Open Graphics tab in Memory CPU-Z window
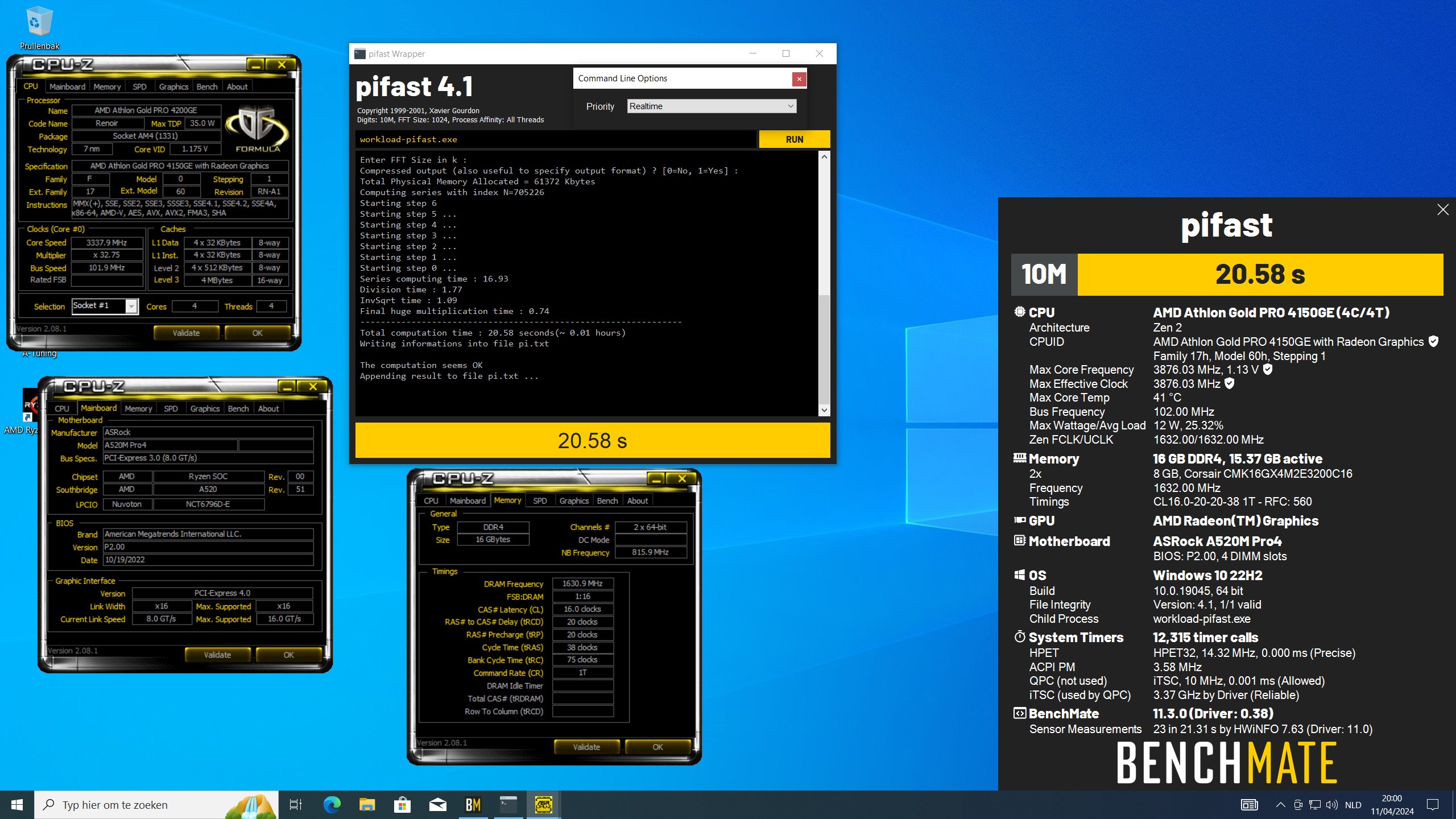This screenshot has width=1456, height=819. pyautogui.click(x=574, y=501)
